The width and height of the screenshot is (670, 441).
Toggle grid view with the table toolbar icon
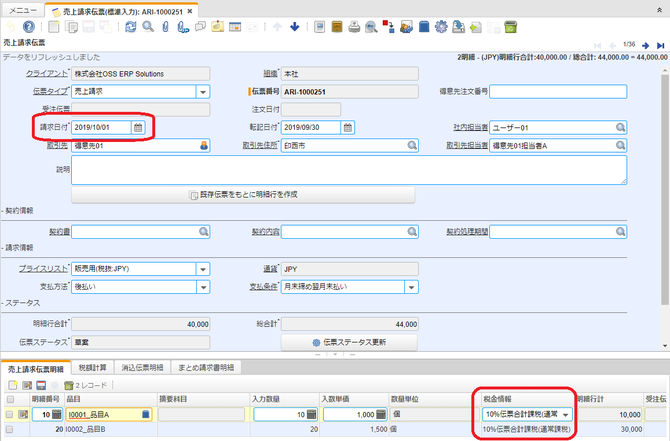point(235,27)
